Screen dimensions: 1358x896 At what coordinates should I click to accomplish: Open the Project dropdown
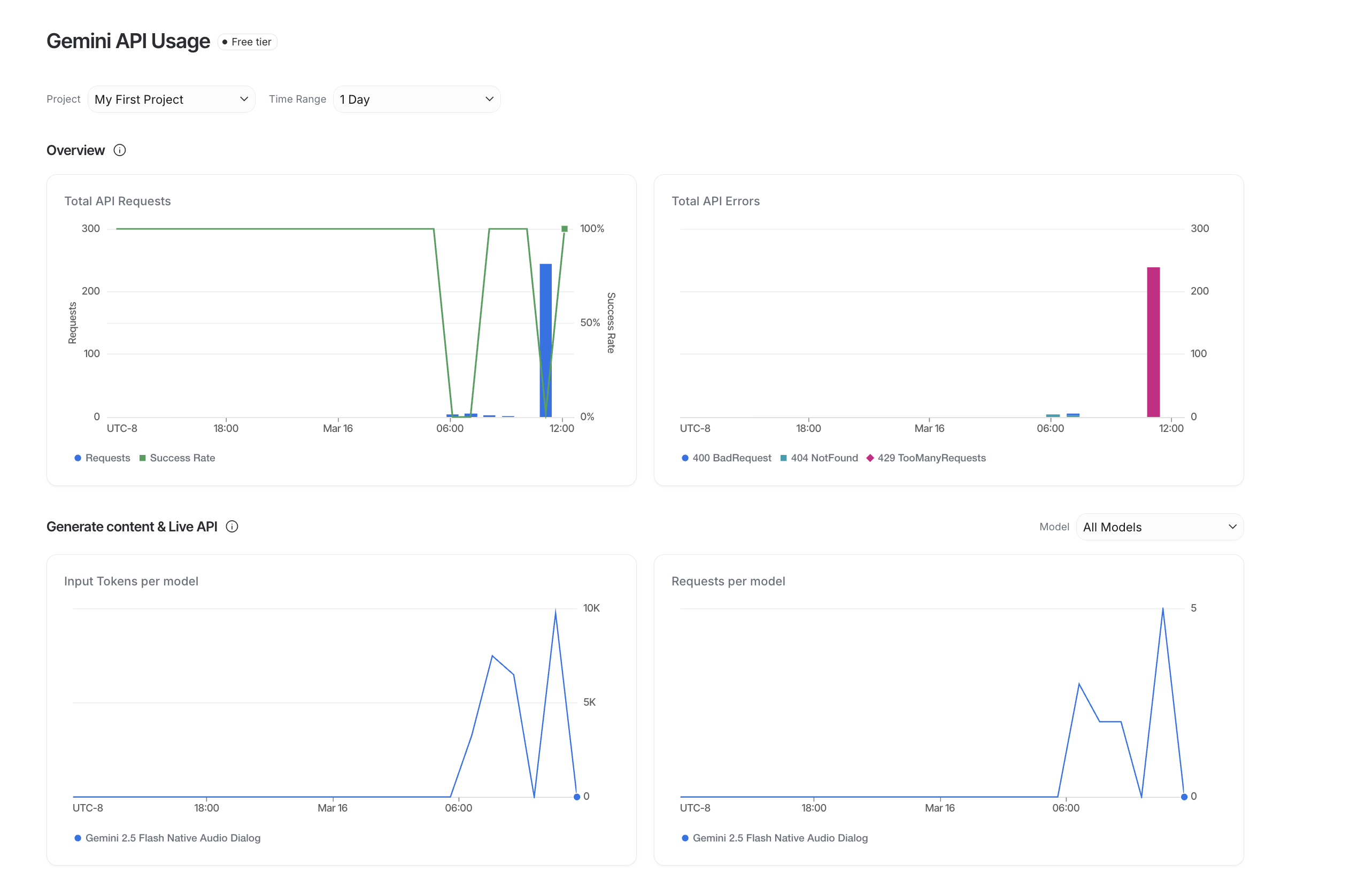[x=171, y=99]
